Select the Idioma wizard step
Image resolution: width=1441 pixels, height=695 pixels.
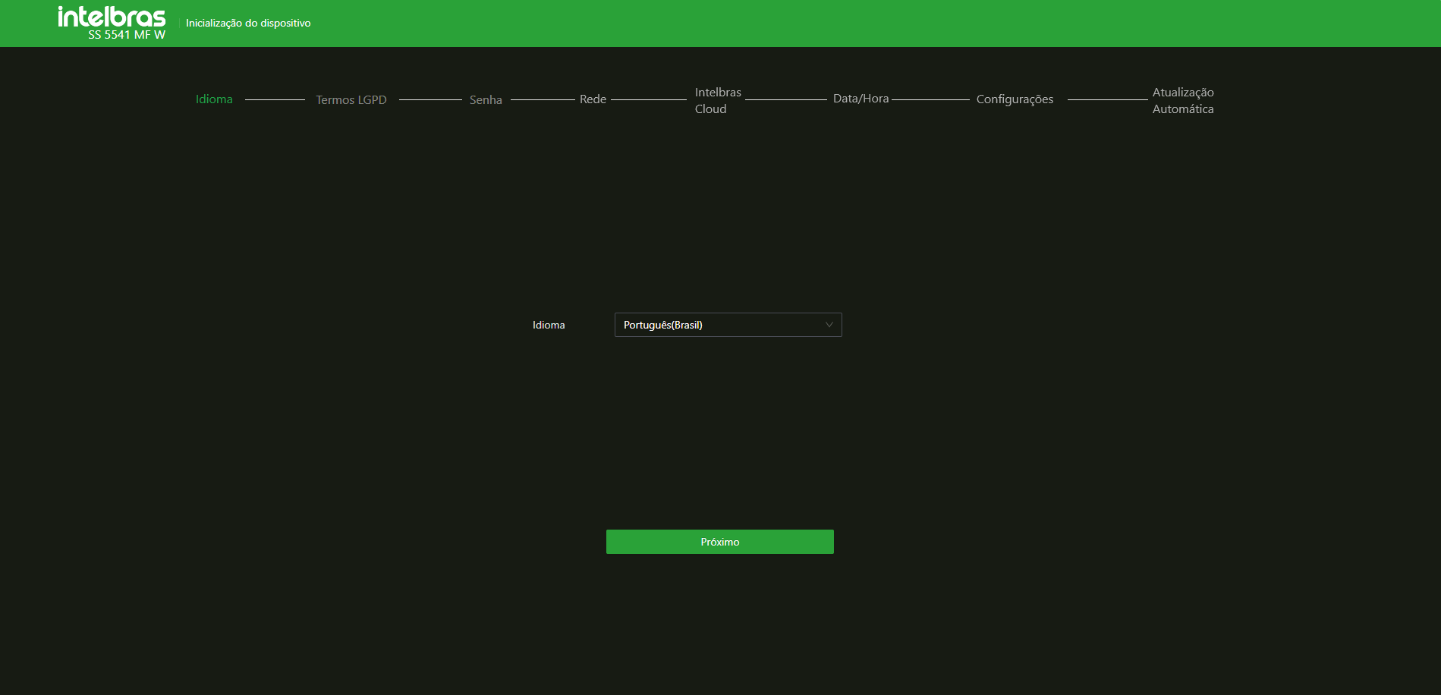click(214, 99)
